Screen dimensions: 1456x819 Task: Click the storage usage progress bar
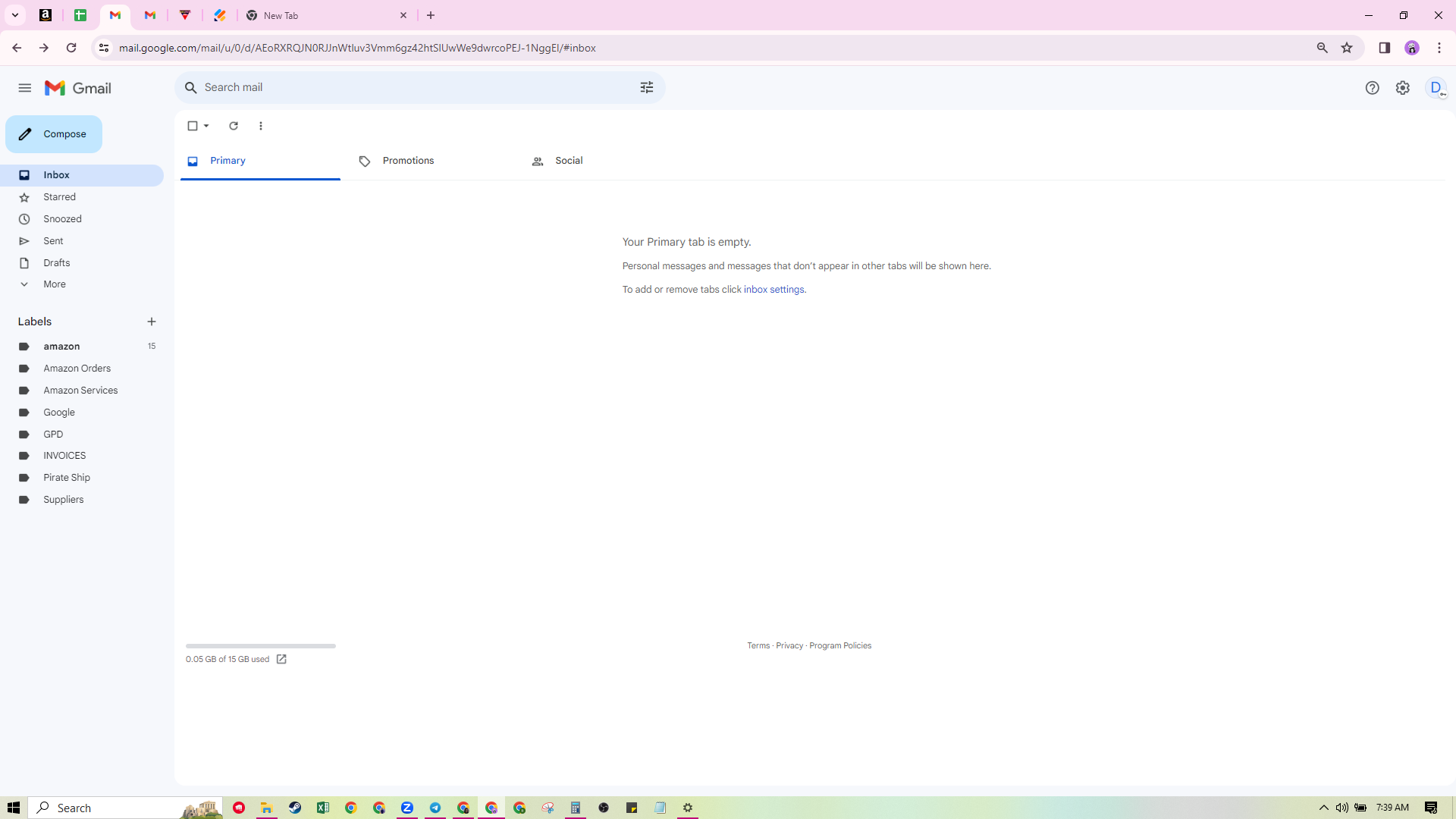click(261, 646)
